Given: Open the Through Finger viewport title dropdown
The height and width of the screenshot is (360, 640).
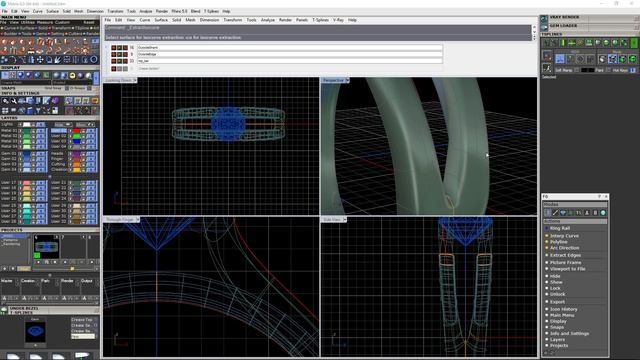Looking at the screenshot, I should tap(138, 220).
